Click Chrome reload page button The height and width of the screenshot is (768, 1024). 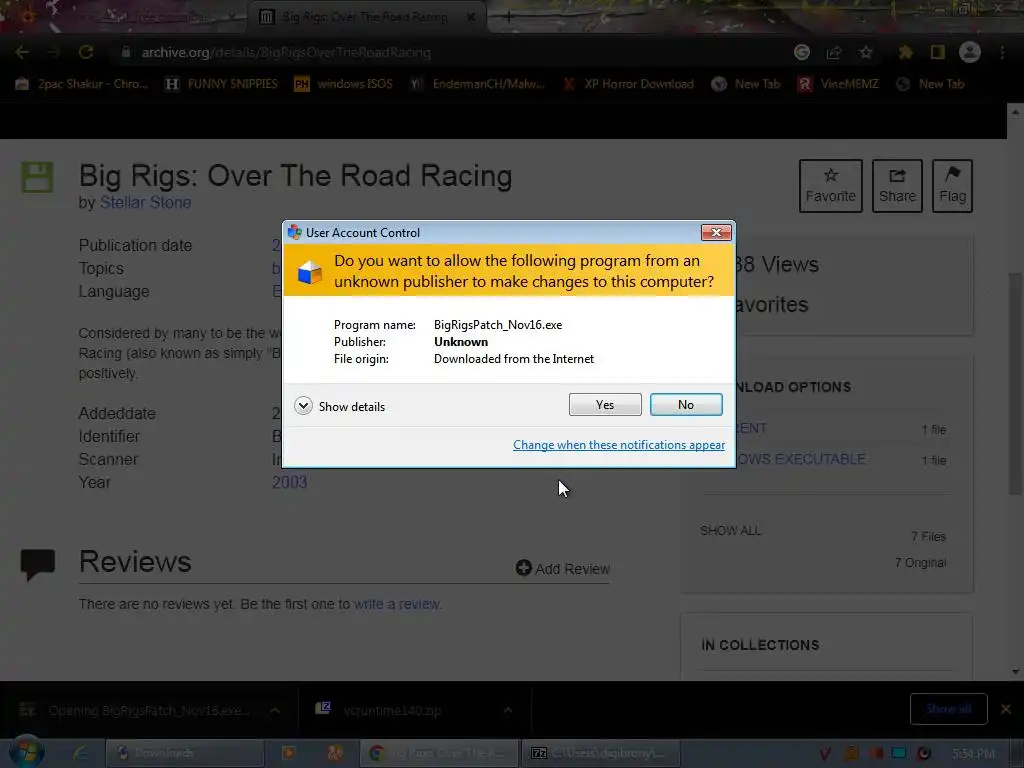pyautogui.click(x=86, y=52)
